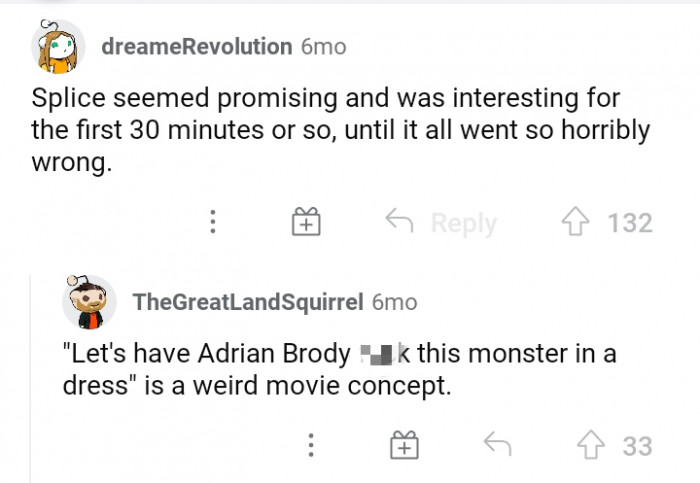Open the more options dots on dreameRevolution's comment
The width and height of the screenshot is (700, 483).
(212, 222)
